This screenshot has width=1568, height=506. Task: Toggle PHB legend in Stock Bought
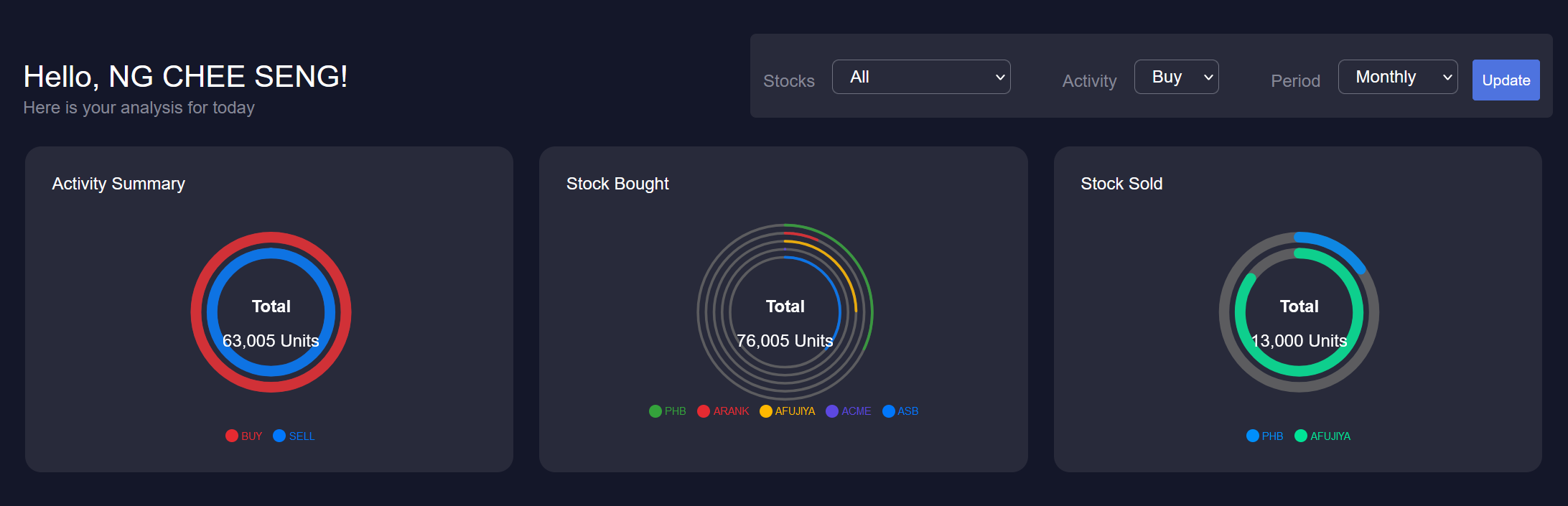[x=655, y=411]
